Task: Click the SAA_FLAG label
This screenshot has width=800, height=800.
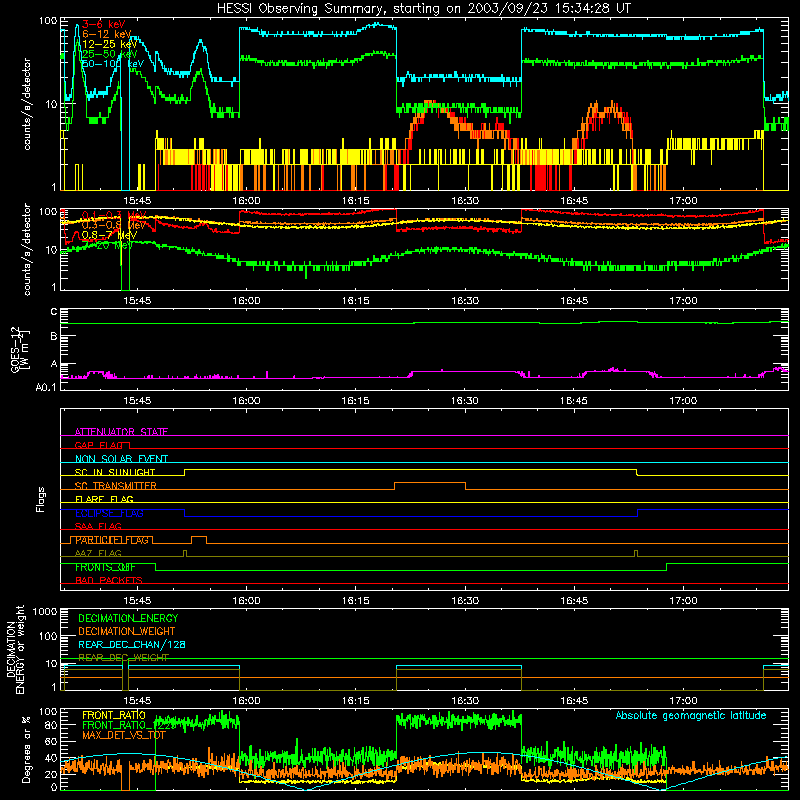Action: (x=98, y=526)
